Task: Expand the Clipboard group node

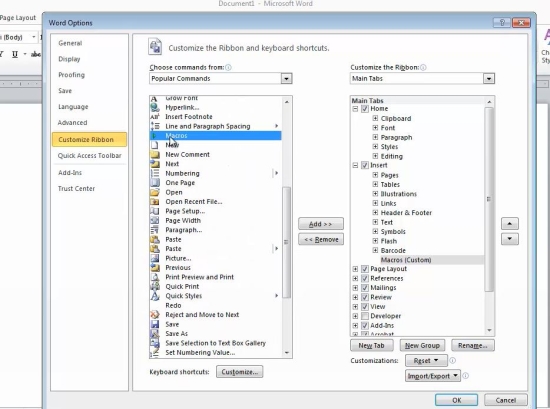Action: coord(375,119)
